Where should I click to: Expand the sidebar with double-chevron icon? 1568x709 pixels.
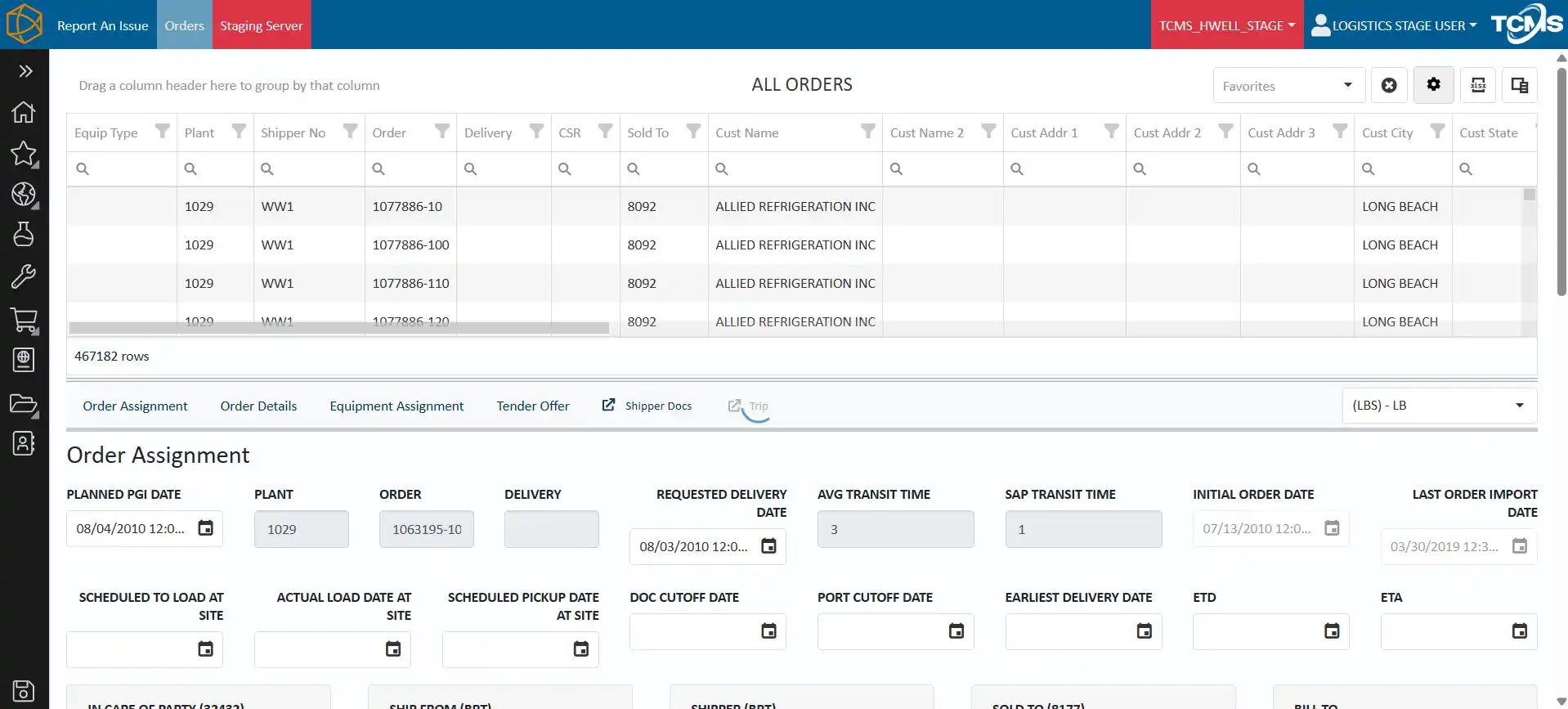coord(25,71)
